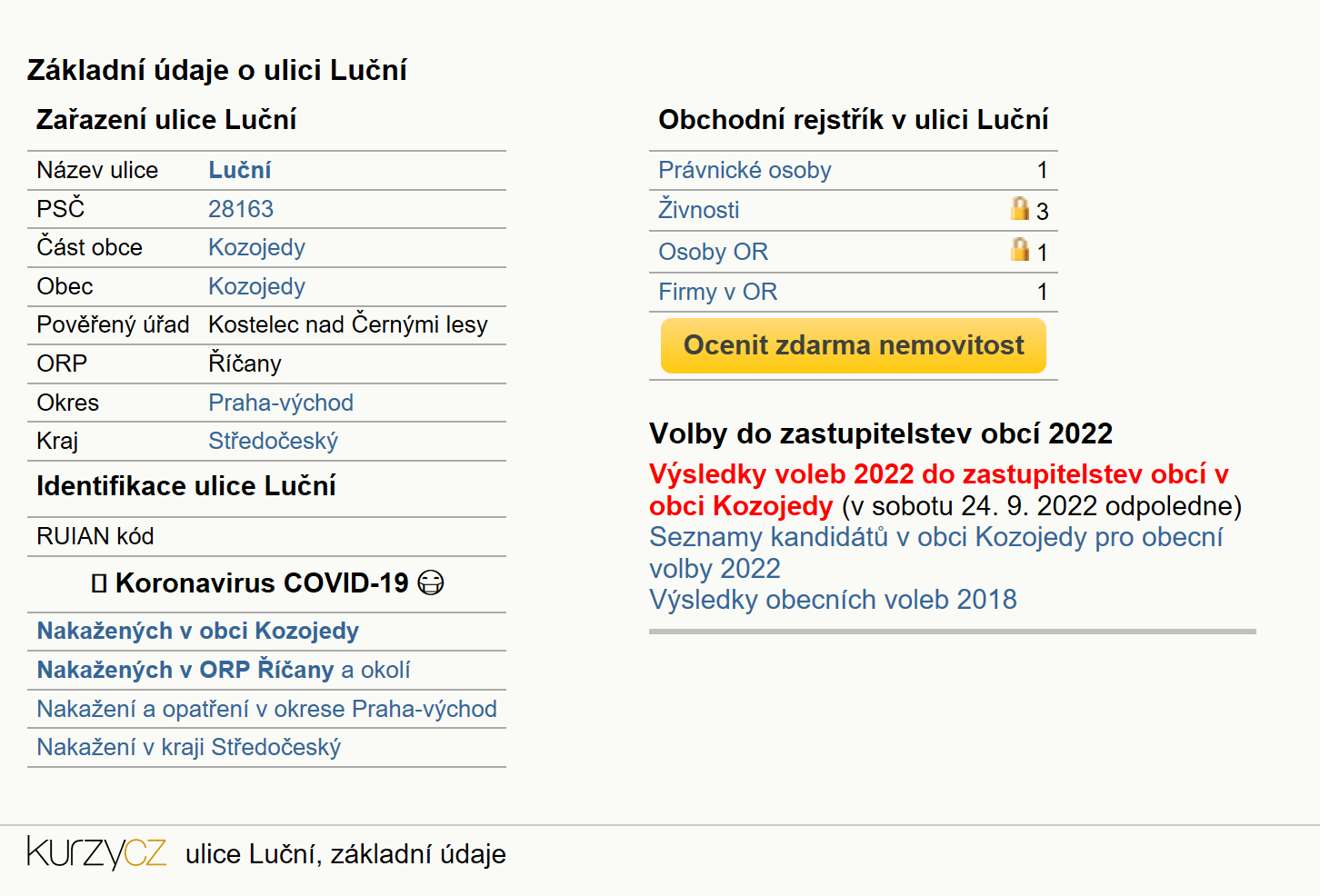This screenshot has width=1320, height=896.
Task: Open Kozojedy link in Část obce row
Action: coord(256,247)
